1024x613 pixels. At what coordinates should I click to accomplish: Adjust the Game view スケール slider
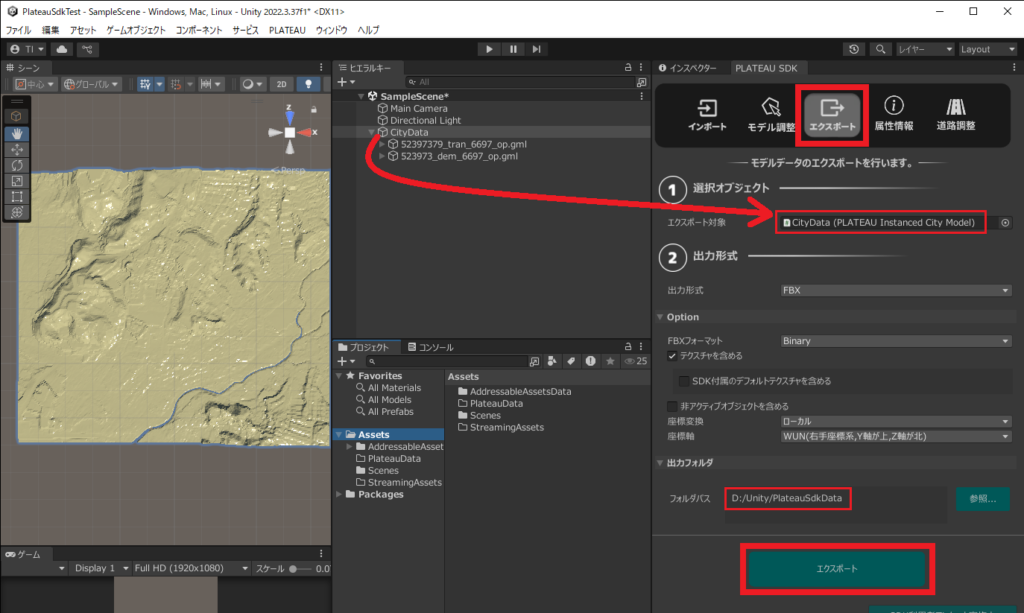point(302,569)
